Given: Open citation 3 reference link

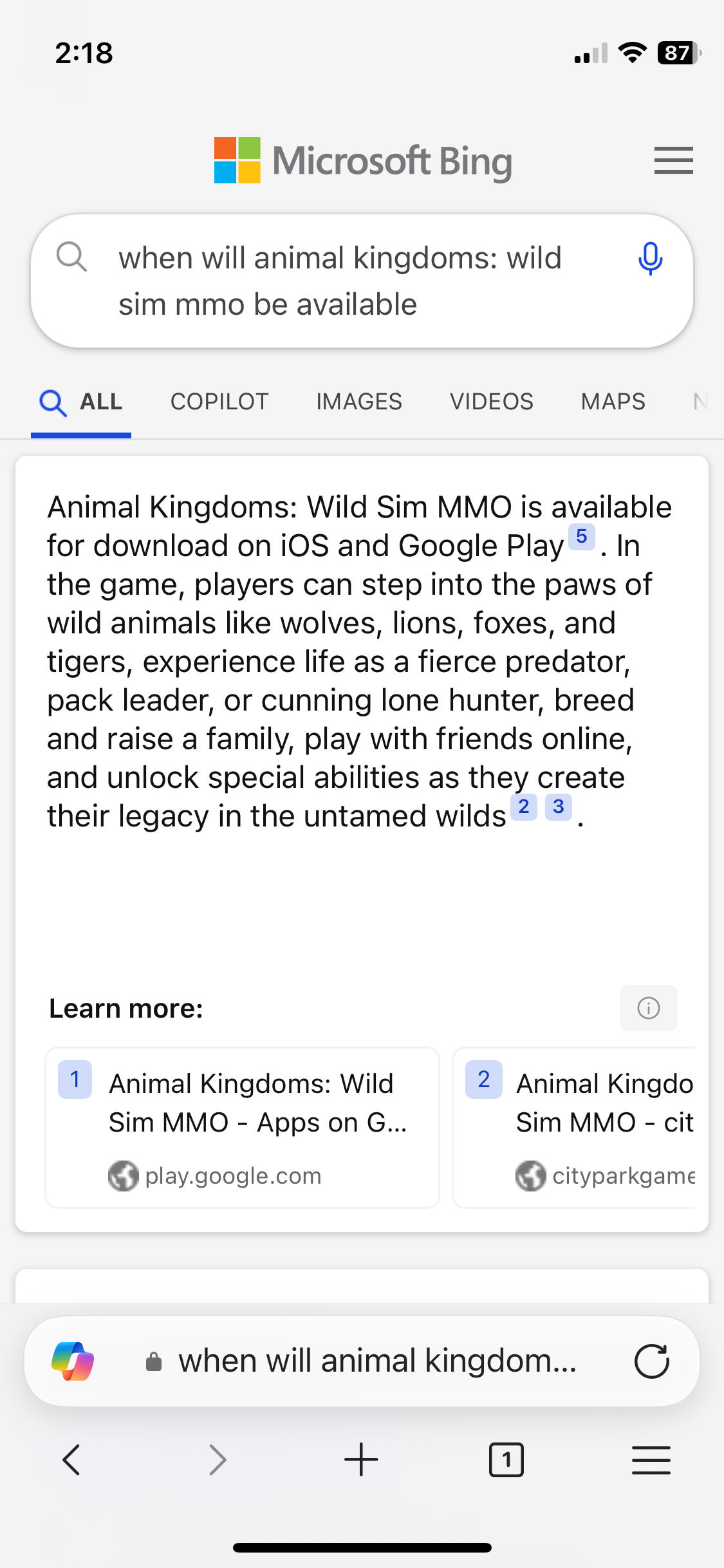Looking at the screenshot, I should click(558, 807).
